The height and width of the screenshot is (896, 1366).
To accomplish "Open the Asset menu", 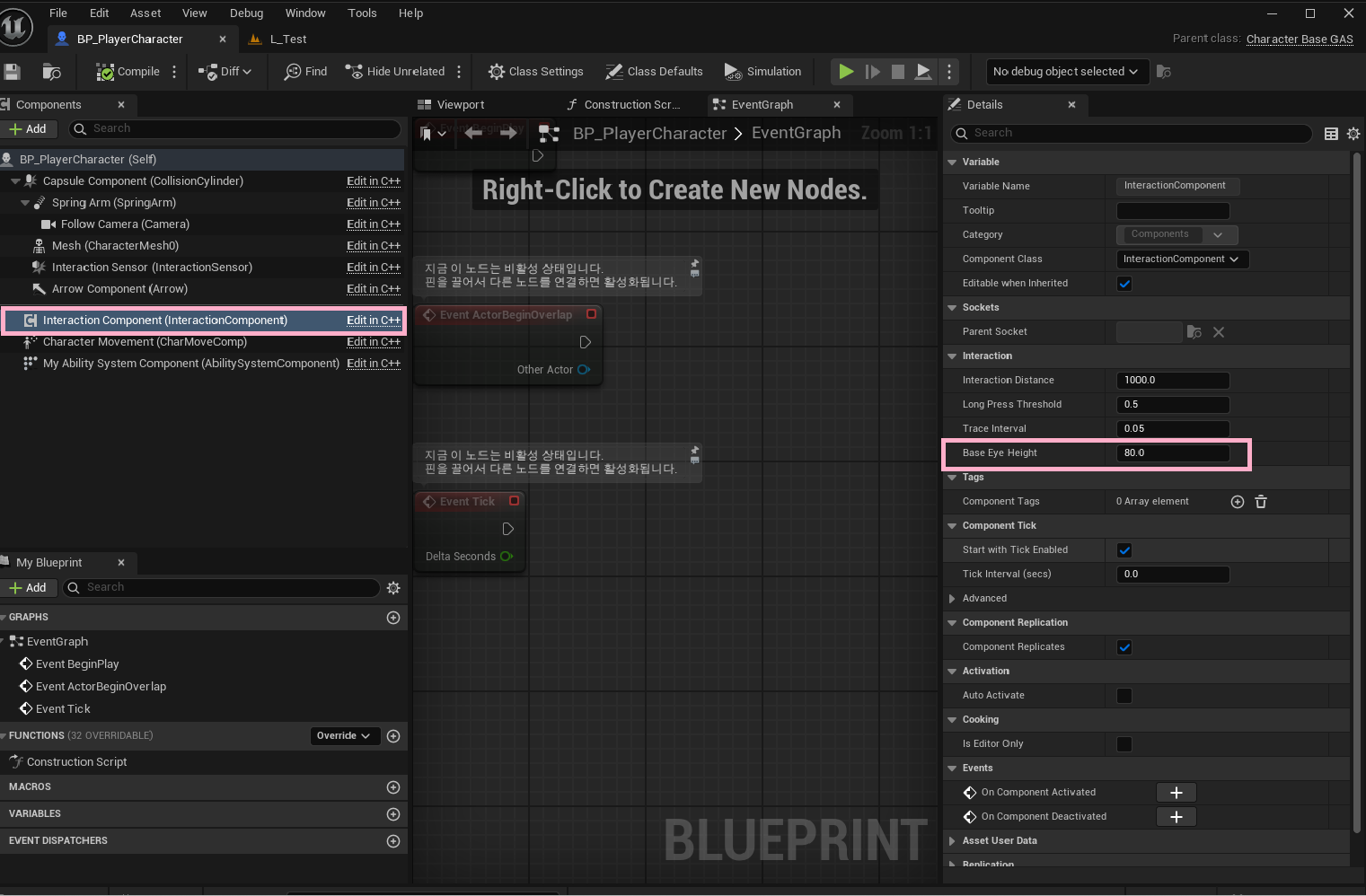I will 145,13.
